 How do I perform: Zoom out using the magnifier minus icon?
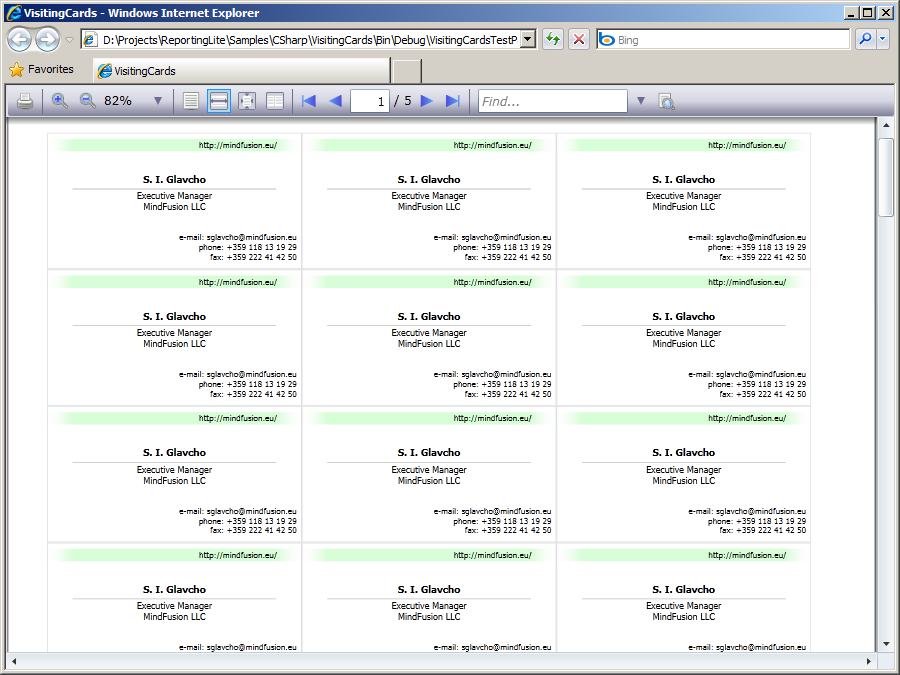pos(87,101)
